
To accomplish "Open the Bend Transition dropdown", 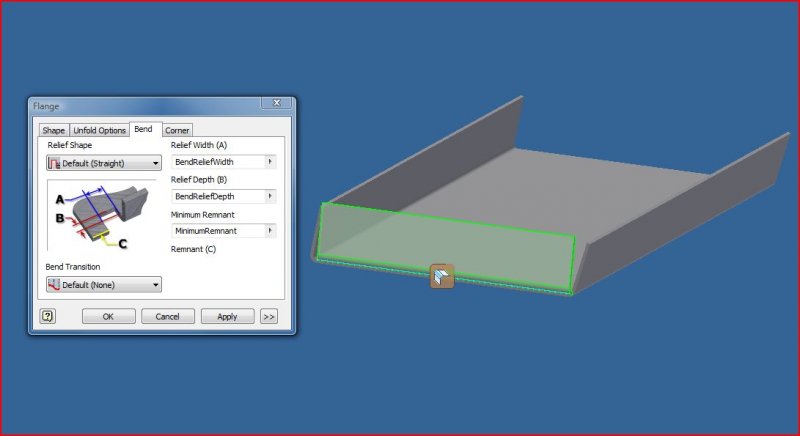I will (104, 285).
